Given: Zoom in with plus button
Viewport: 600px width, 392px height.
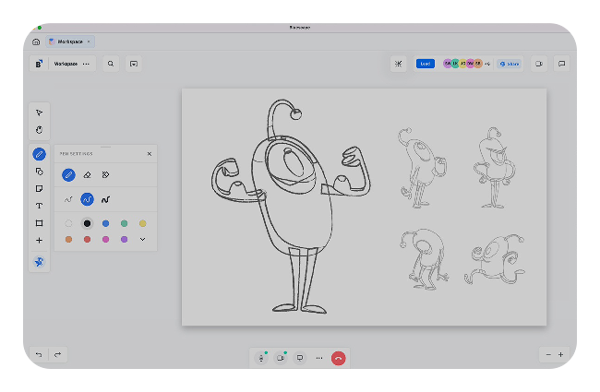Looking at the screenshot, I should tap(561, 355).
